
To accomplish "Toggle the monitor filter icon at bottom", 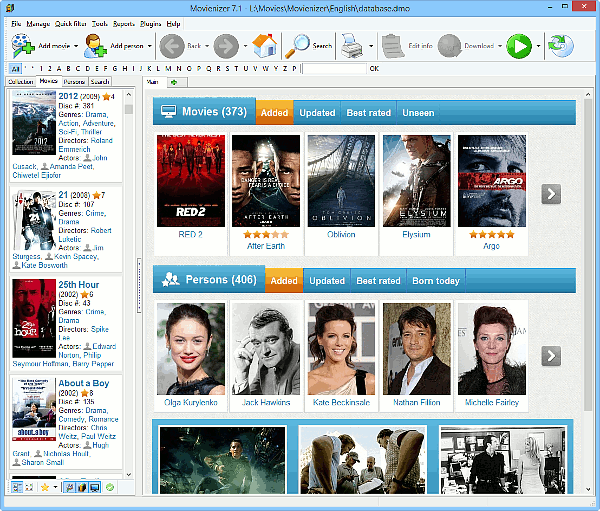I will 95,487.
